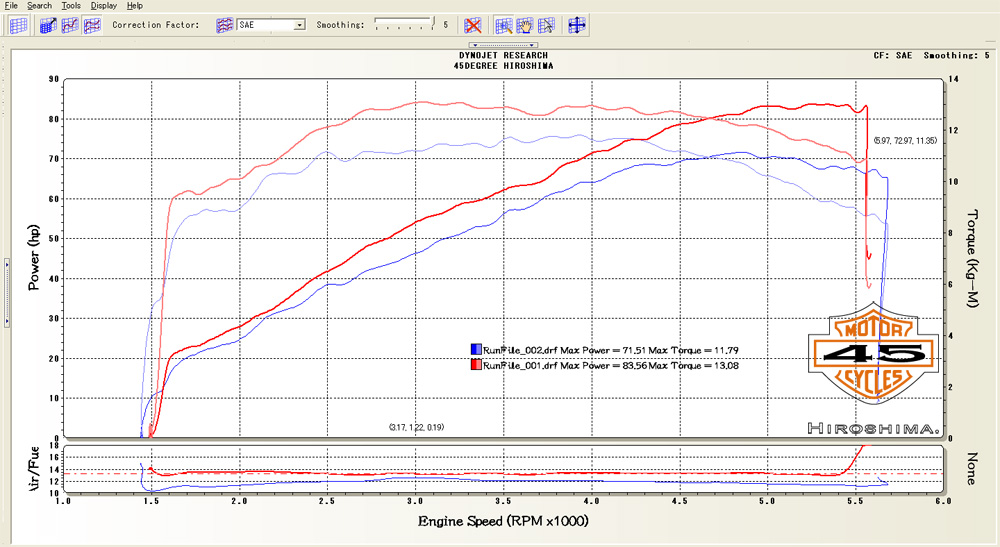The image size is (1000, 547).
Task: Select the arrow cursor graph tool
Action: 545,25
